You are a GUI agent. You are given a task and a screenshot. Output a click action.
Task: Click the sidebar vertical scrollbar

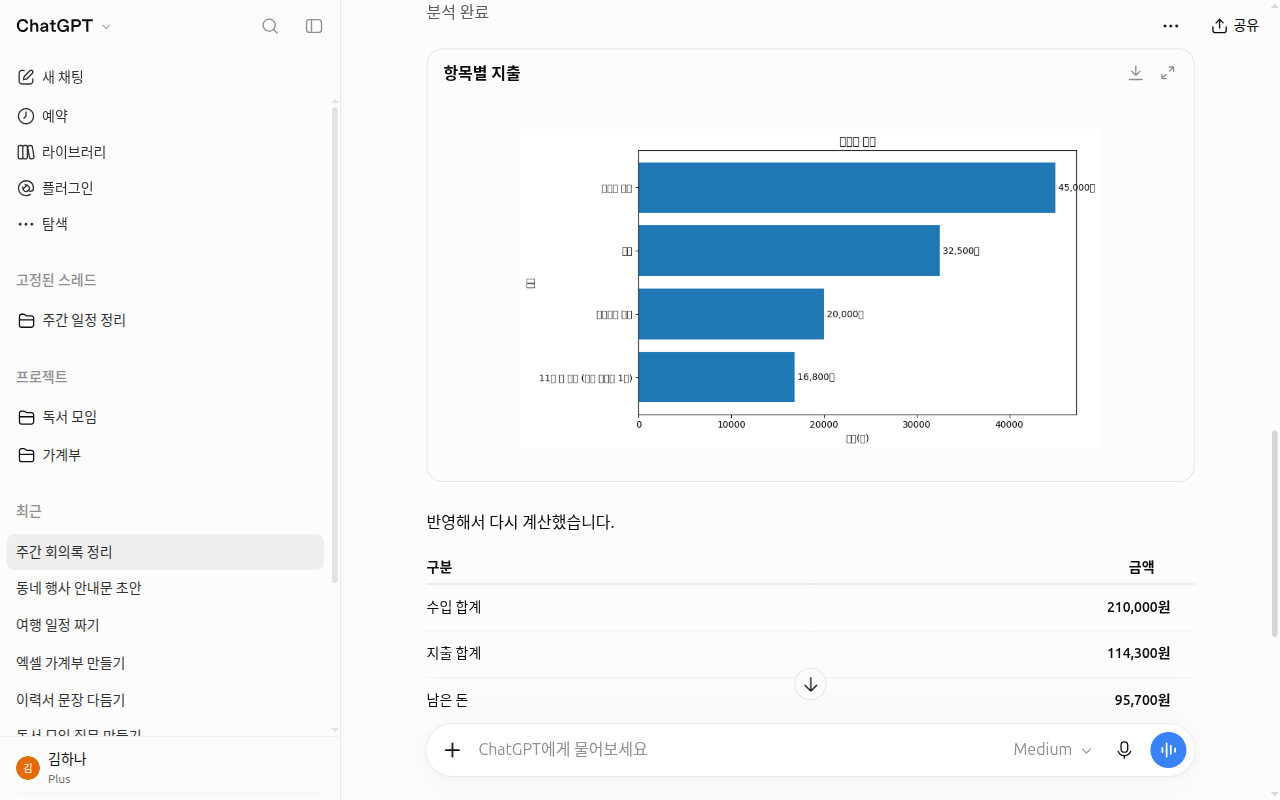[335, 345]
